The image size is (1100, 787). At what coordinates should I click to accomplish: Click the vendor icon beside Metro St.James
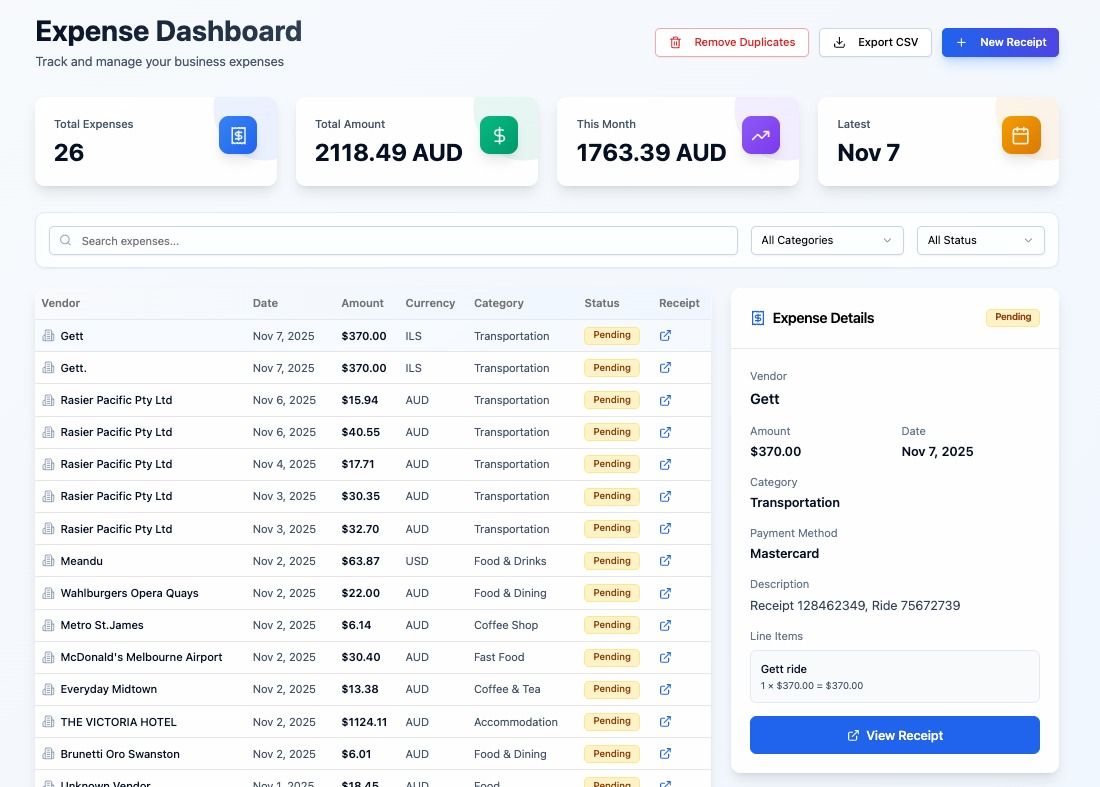click(48, 624)
